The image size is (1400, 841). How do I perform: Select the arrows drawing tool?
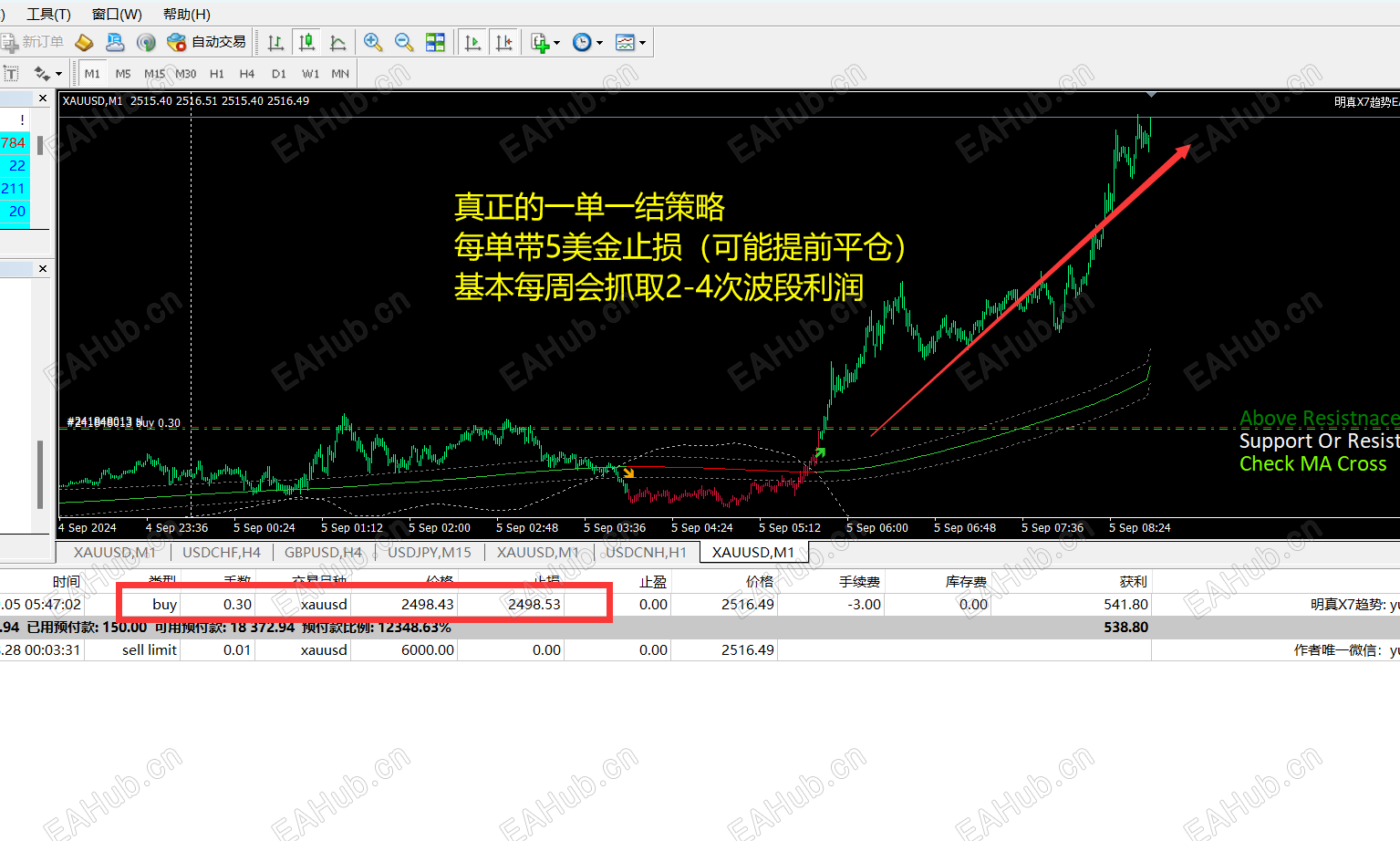(x=42, y=74)
